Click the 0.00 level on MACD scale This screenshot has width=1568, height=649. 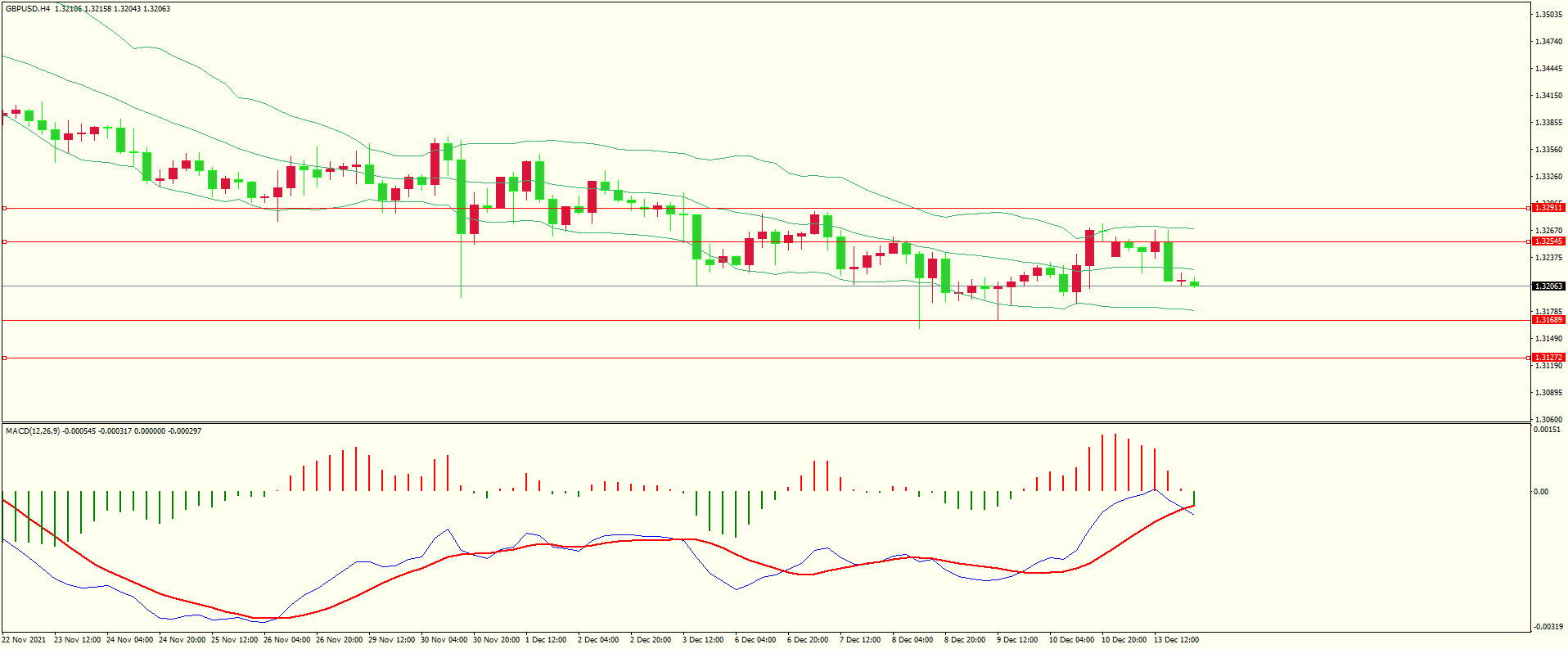tap(1541, 492)
